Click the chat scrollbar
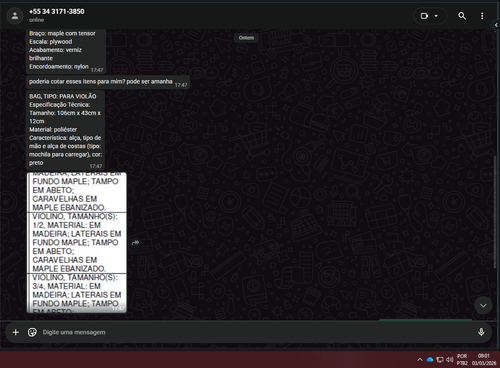 tap(495, 212)
